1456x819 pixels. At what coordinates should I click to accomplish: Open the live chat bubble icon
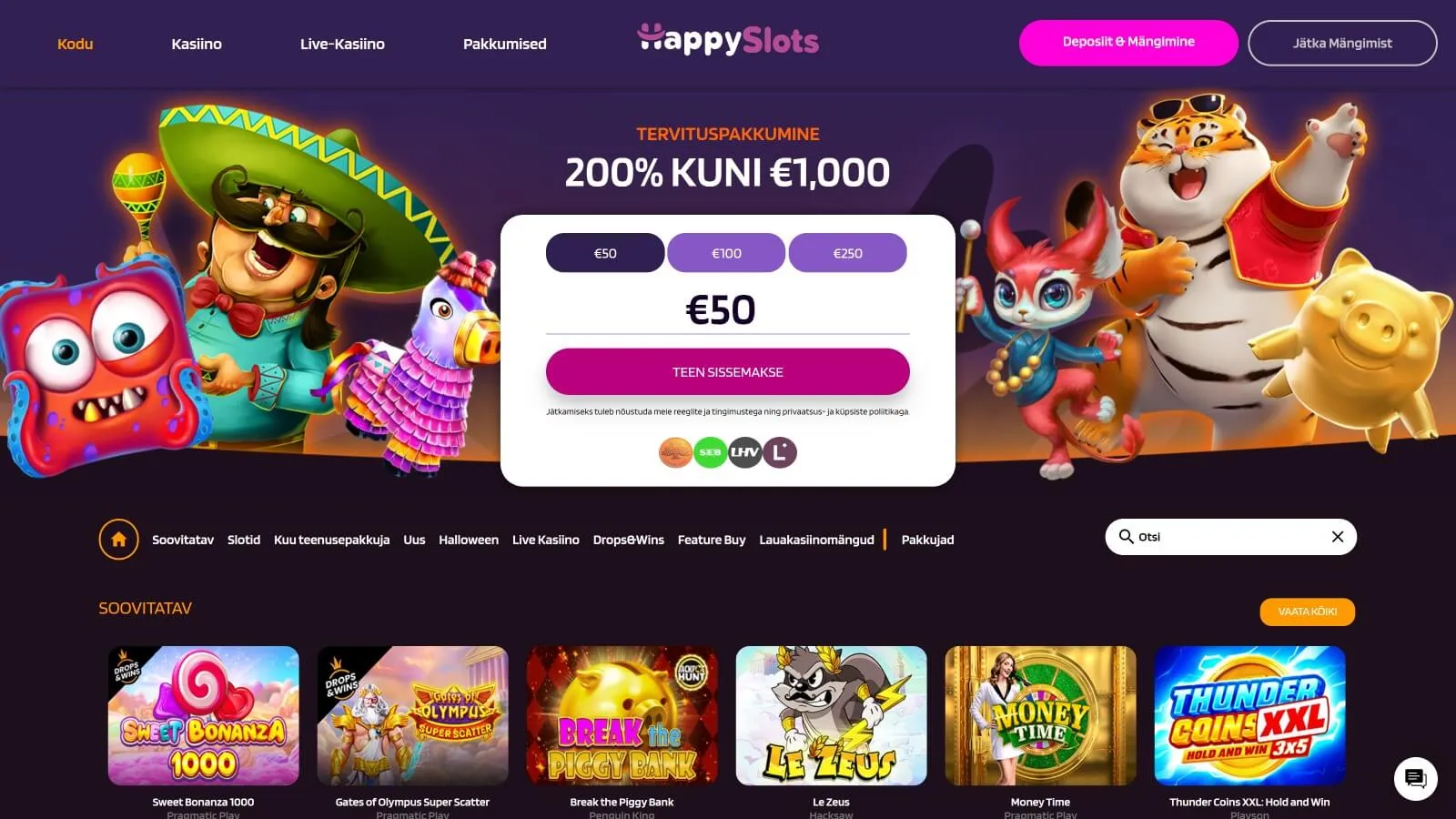1415,779
